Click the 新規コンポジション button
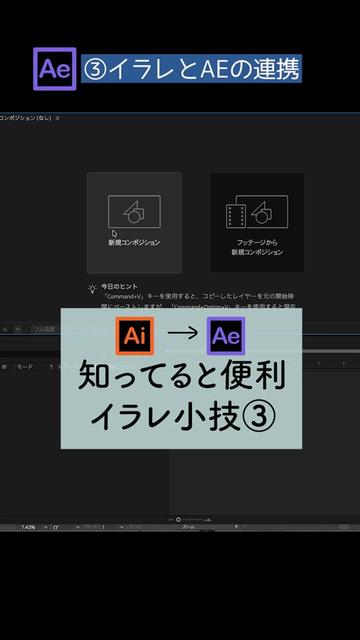Image resolution: width=360 pixels, height=640 pixels. (x=134, y=223)
